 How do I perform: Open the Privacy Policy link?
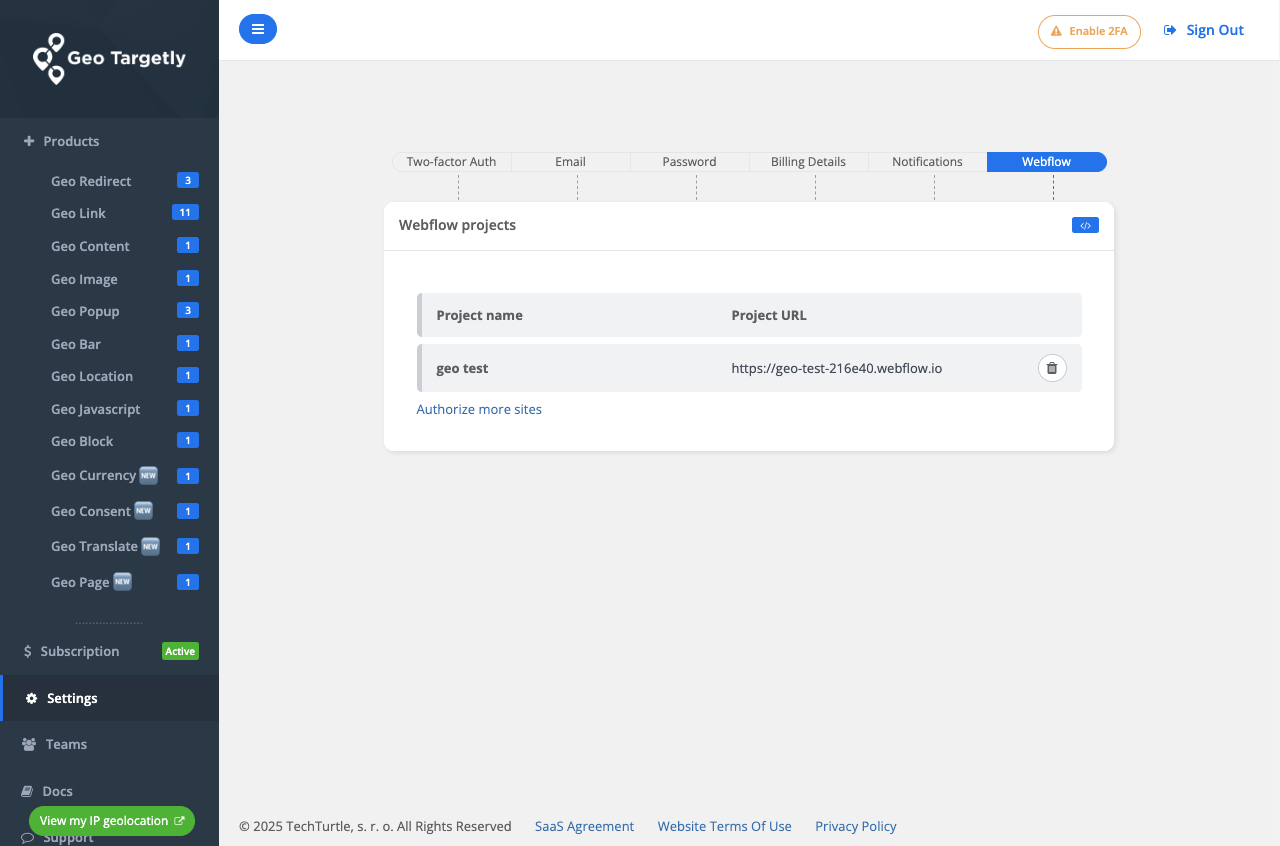tap(855, 826)
